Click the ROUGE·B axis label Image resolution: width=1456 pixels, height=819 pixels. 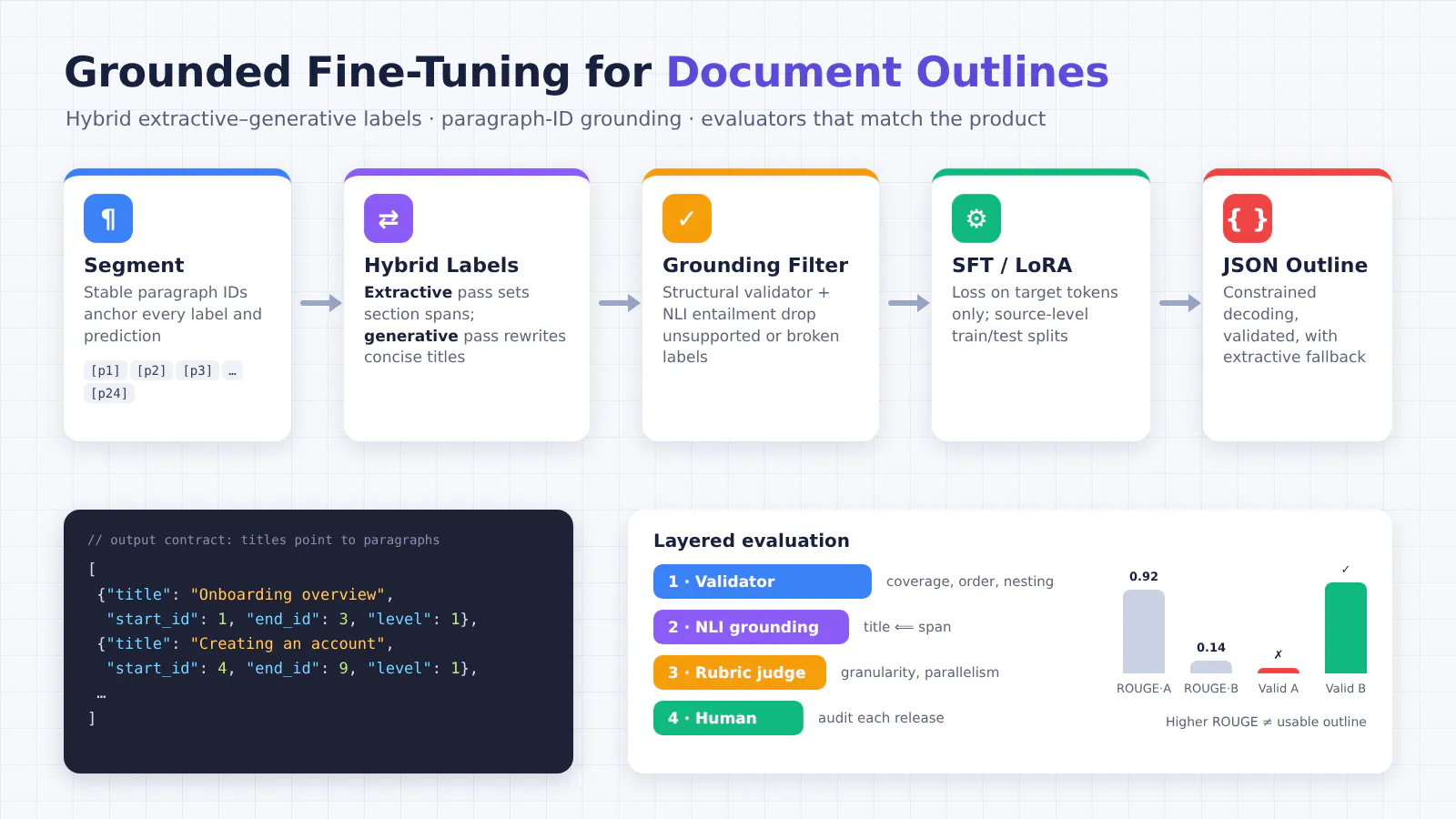pyautogui.click(x=1211, y=688)
